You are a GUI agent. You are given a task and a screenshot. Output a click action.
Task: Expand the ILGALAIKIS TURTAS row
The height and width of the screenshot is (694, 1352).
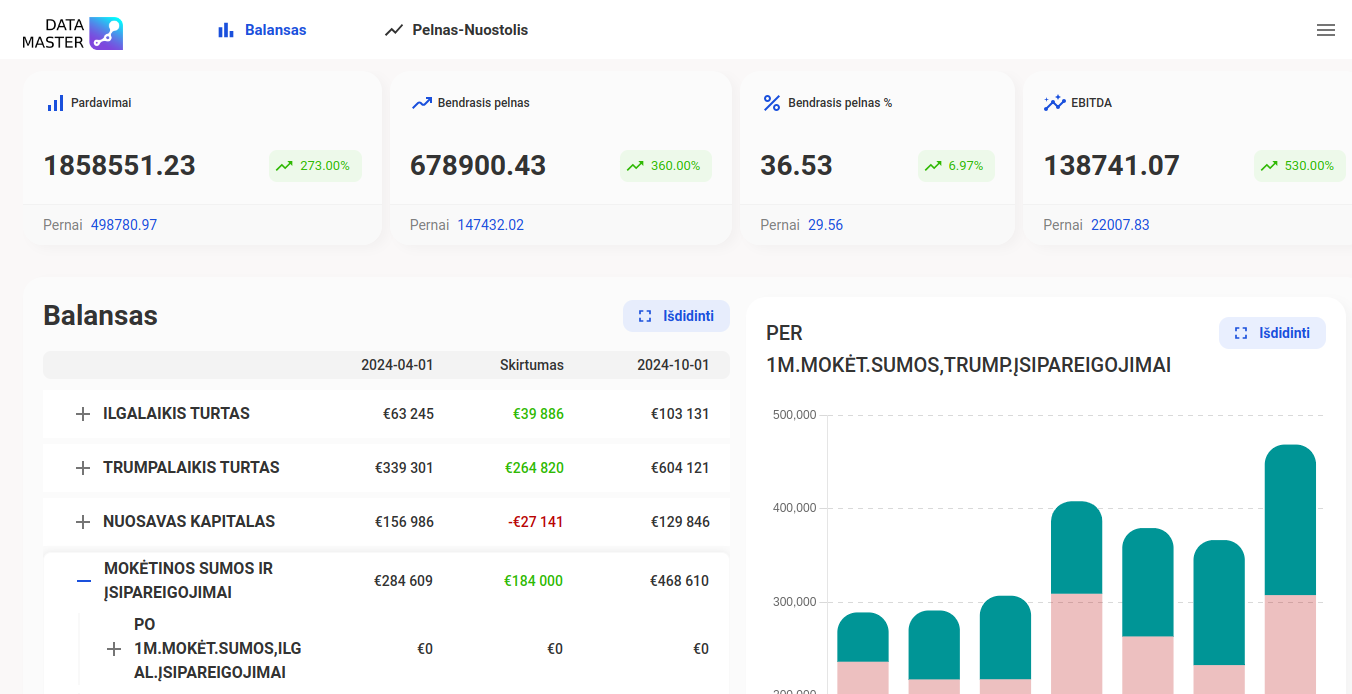click(x=83, y=414)
